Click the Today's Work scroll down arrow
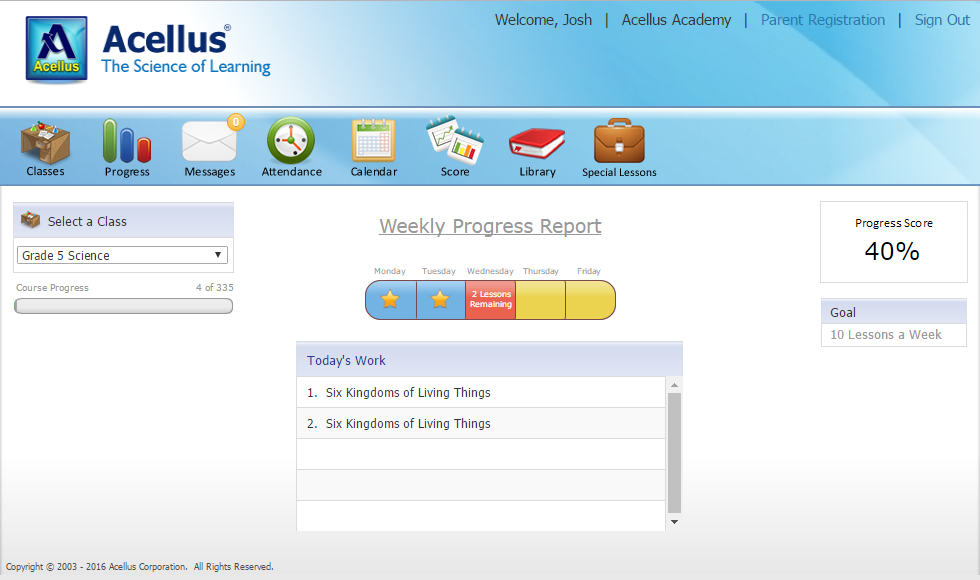This screenshot has width=980, height=580. point(674,521)
